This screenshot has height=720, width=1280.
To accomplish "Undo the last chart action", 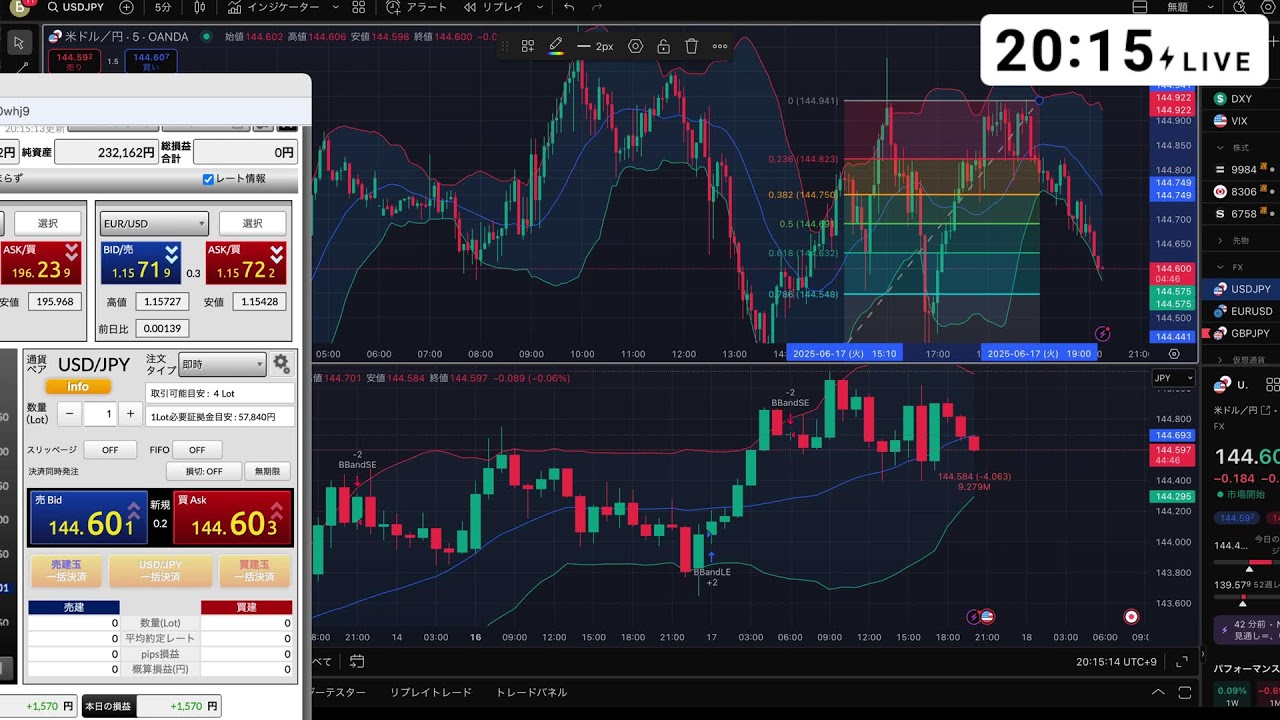I will [x=569, y=7].
